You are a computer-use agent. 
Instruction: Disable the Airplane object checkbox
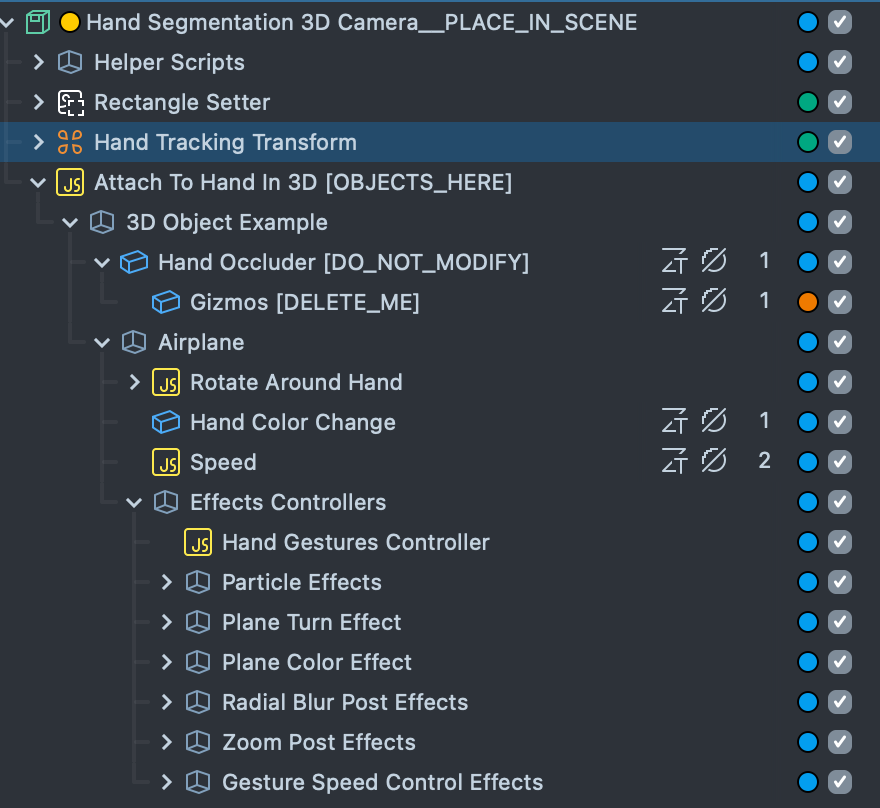tap(840, 342)
